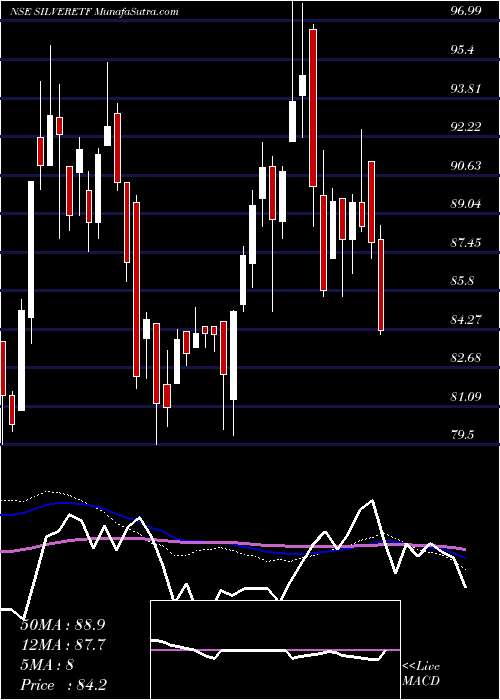Select the 85.8 price axis label
Image resolution: width=500 pixels, height=700 pixels.
pos(462,281)
